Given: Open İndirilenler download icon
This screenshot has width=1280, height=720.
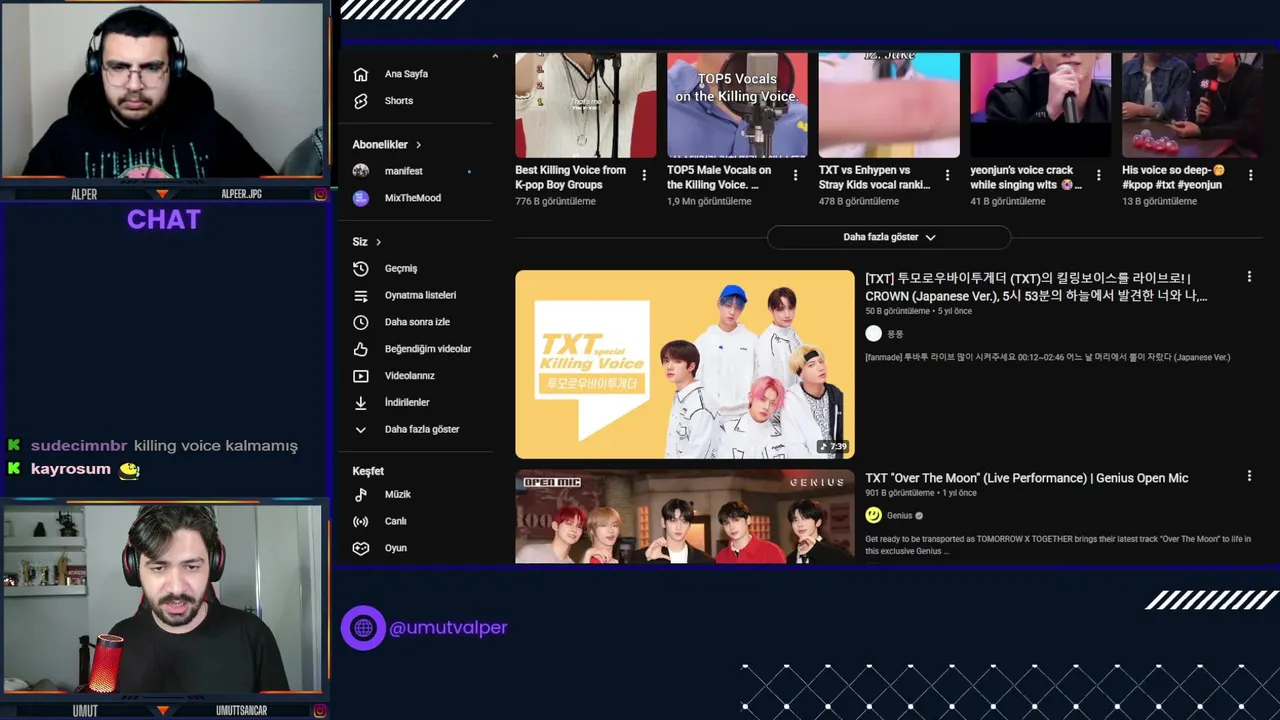Looking at the screenshot, I should click(361, 403).
